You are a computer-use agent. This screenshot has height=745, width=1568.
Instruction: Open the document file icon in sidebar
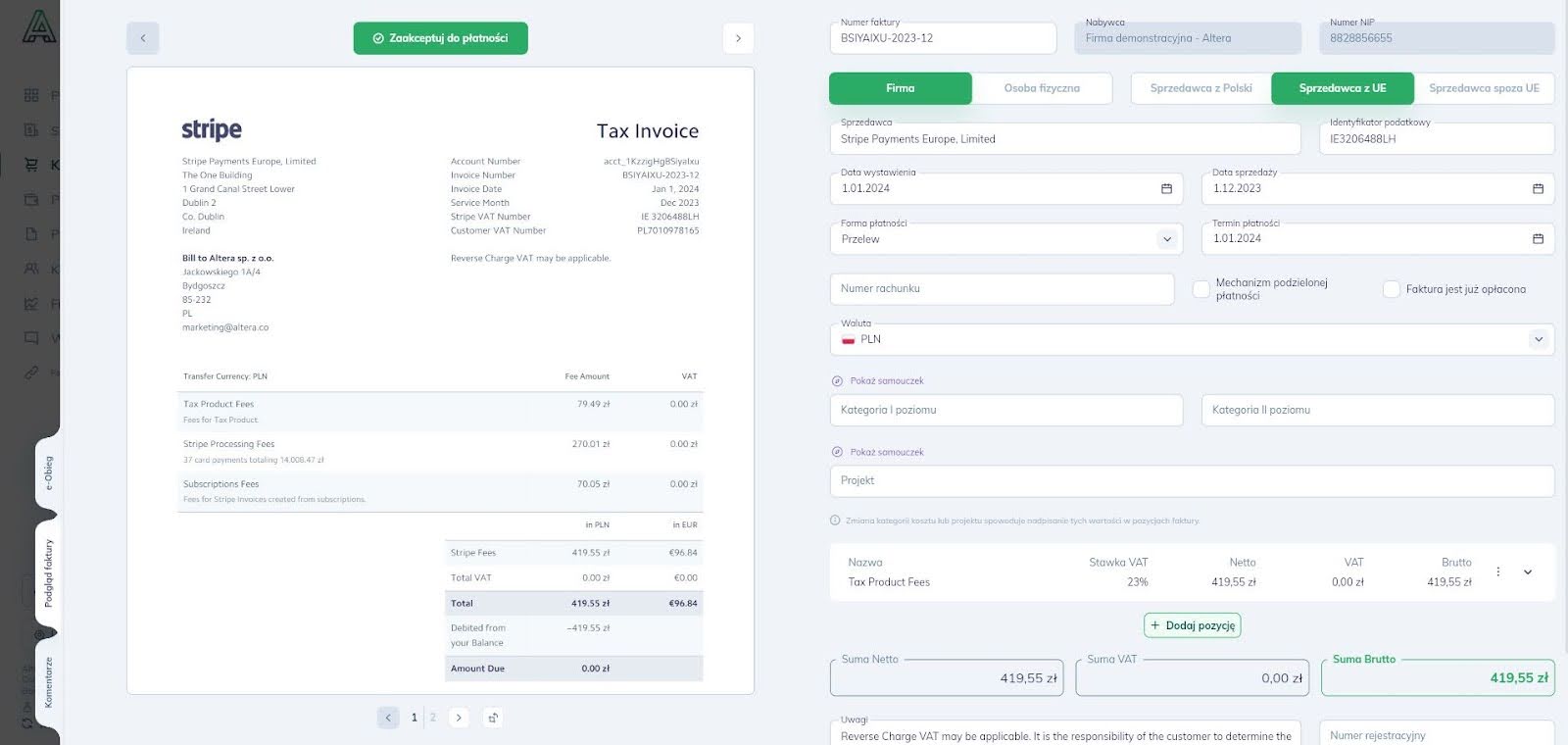click(x=31, y=234)
